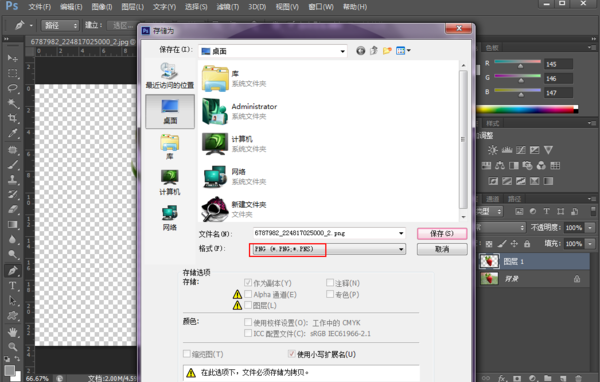Screen dimensions: 600x382
Task: Select the Crop tool
Action: tap(13, 118)
